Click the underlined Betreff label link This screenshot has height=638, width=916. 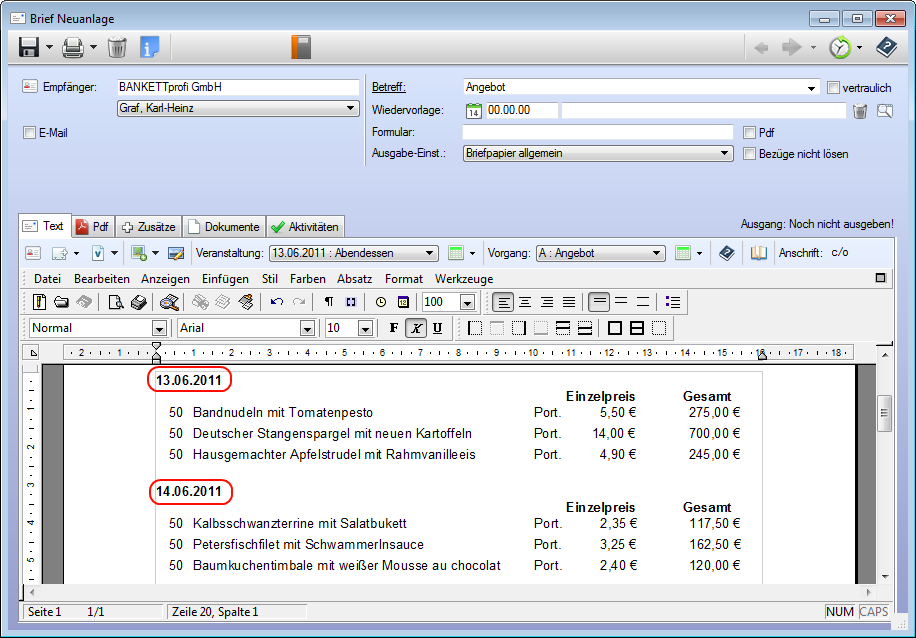point(388,88)
